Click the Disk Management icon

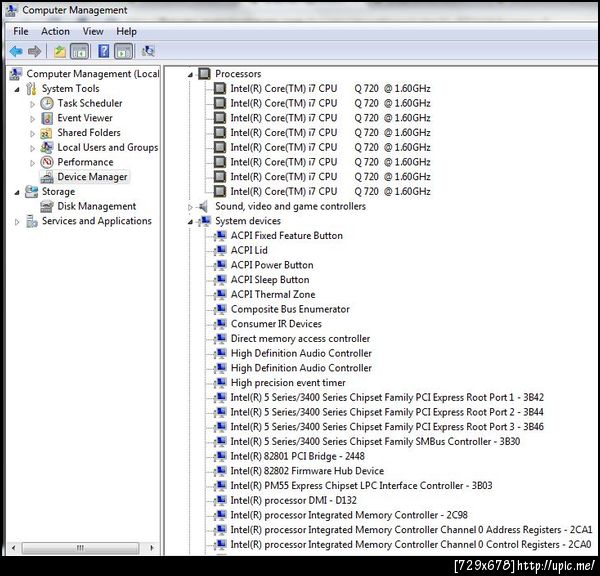(x=47, y=207)
